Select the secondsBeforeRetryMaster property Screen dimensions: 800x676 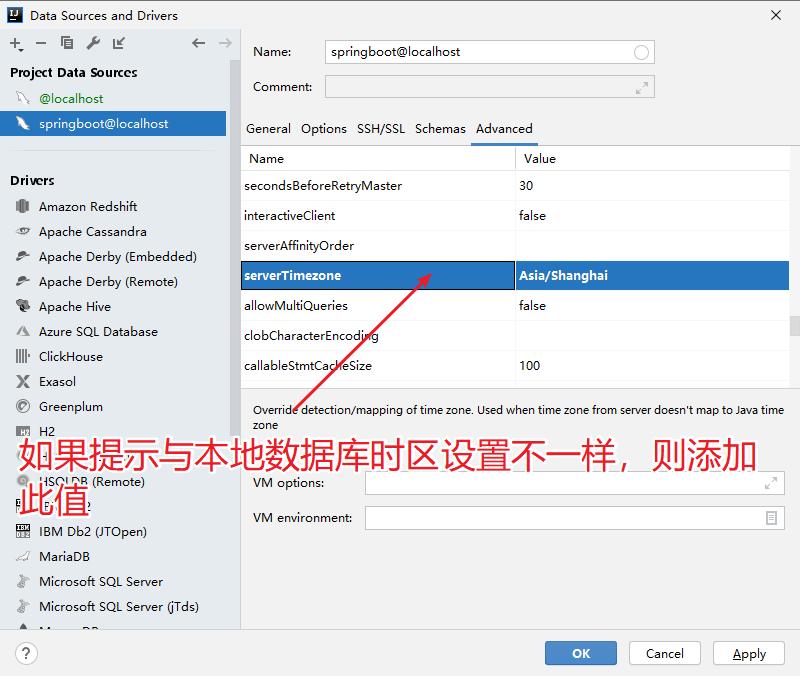pyautogui.click(x=378, y=186)
